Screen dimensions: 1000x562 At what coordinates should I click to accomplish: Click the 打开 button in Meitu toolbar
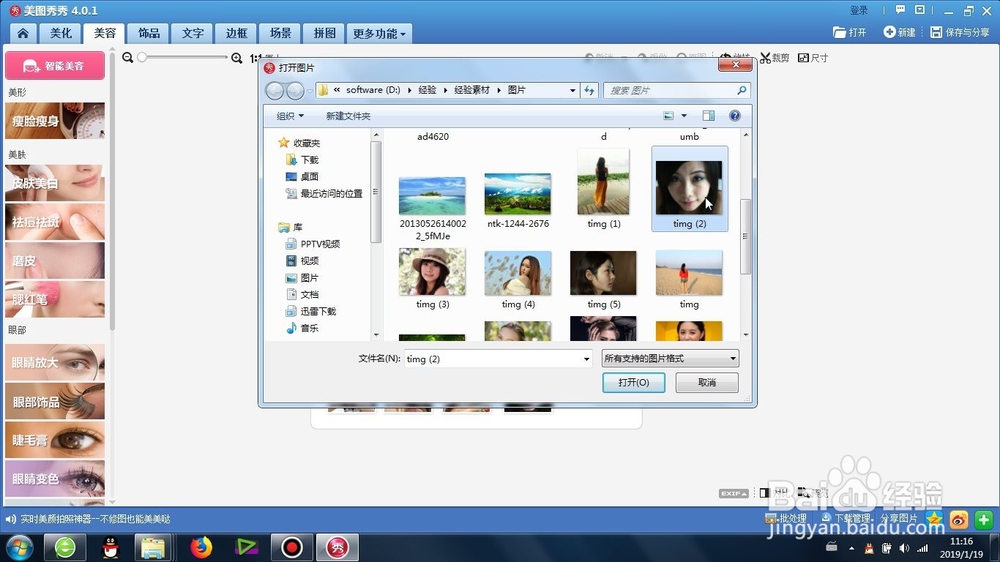pos(849,32)
